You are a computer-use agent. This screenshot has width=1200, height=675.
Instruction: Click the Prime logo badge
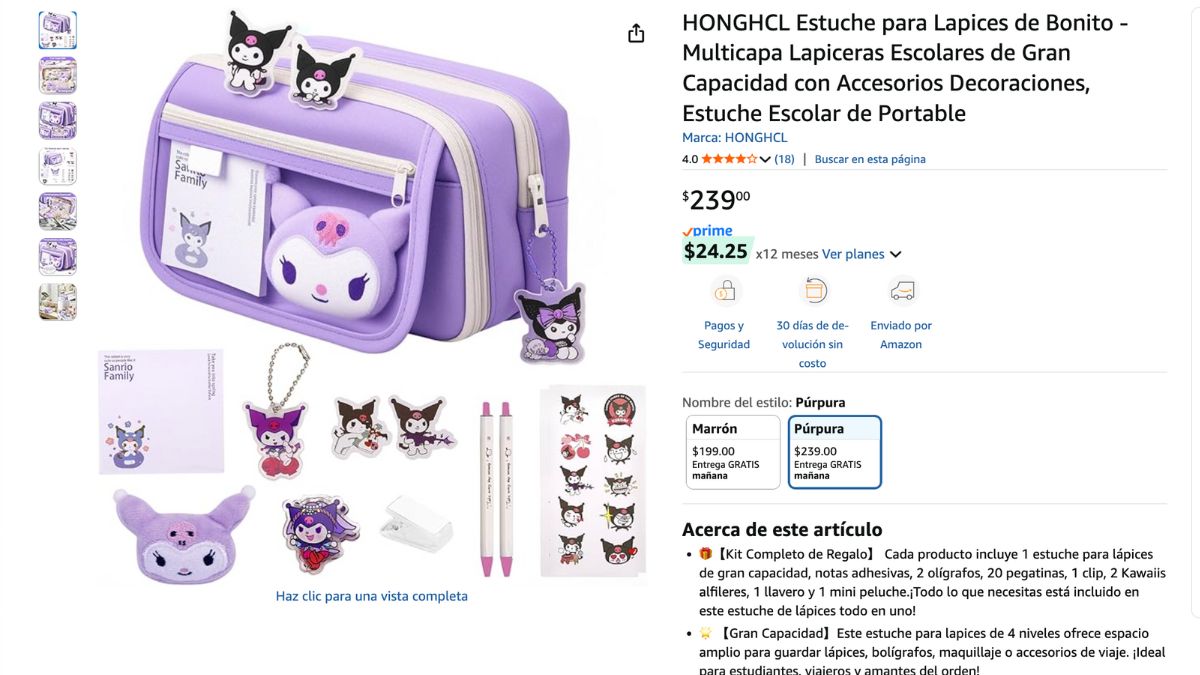click(x=707, y=231)
